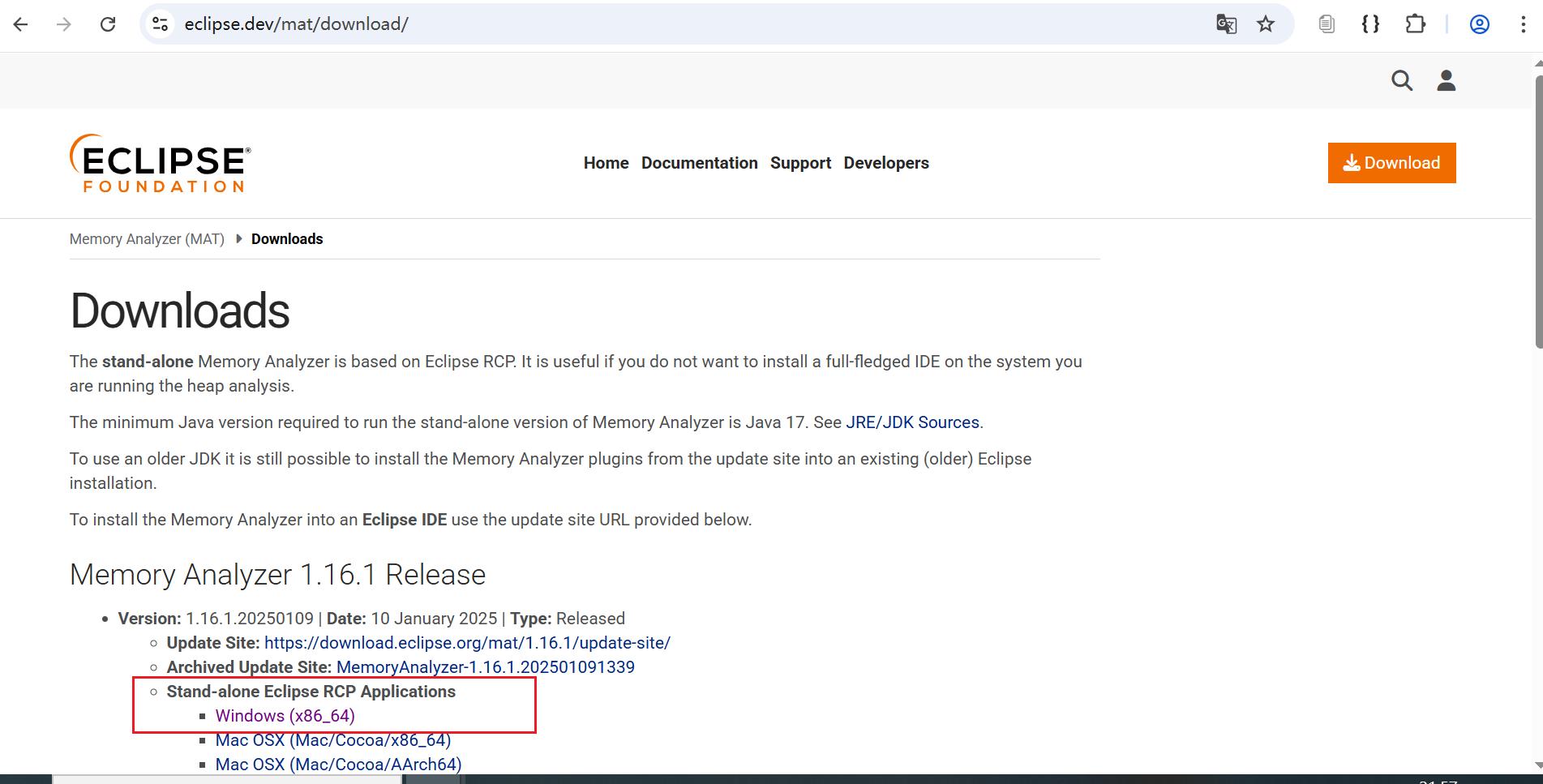
Task: Open the JRE/JDK Sources link
Action: (x=912, y=422)
